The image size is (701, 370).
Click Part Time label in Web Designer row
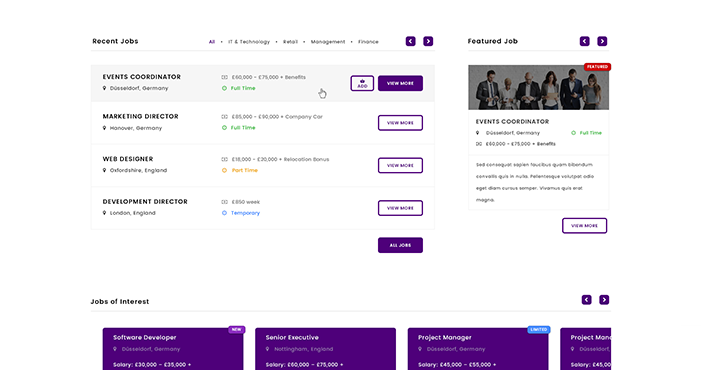pyautogui.click(x=245, y=170)
